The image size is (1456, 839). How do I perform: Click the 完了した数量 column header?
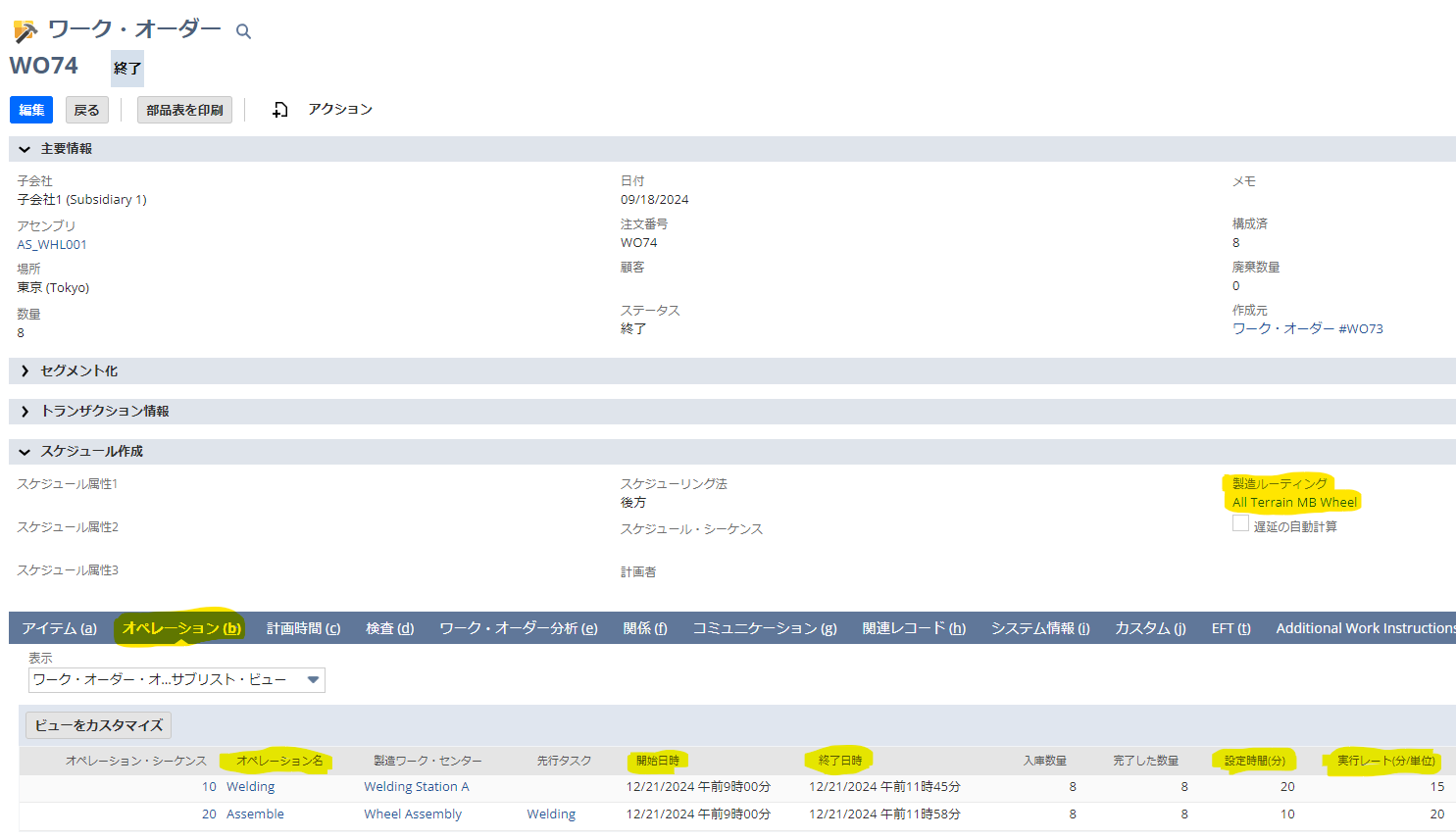[1146, 761]
